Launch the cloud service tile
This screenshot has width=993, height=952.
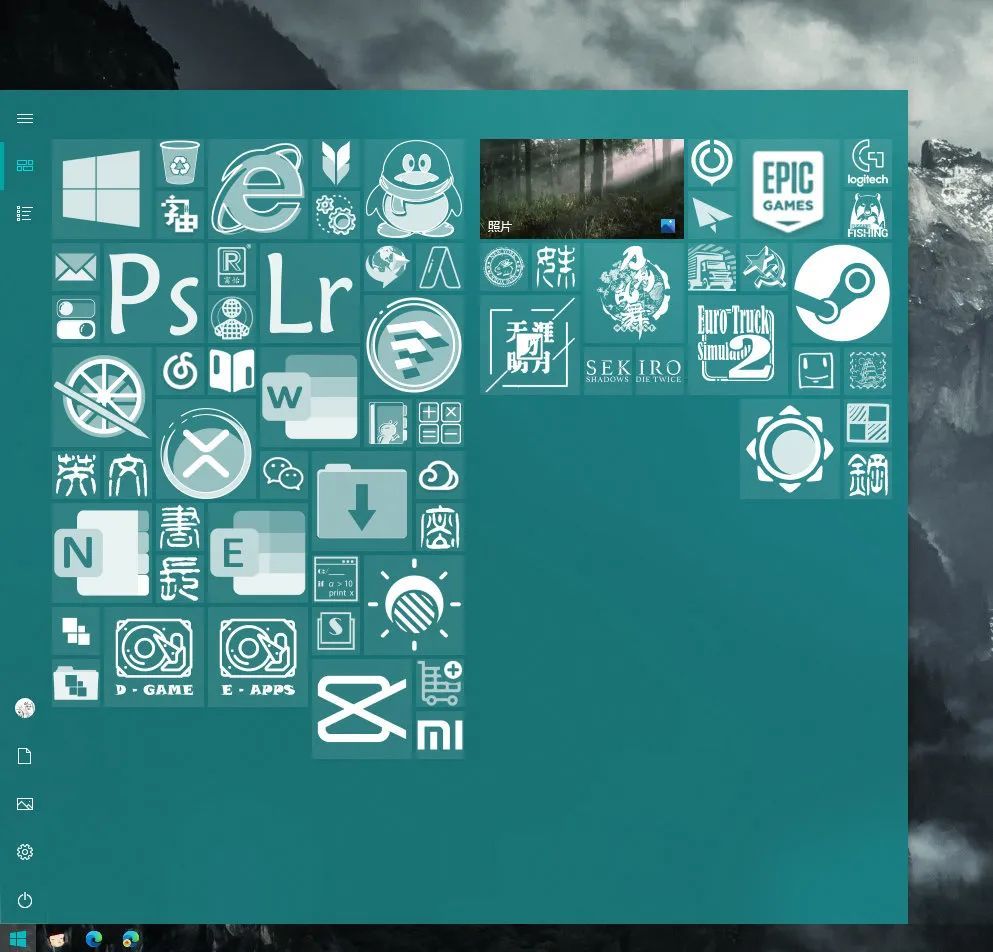(440, 475)
